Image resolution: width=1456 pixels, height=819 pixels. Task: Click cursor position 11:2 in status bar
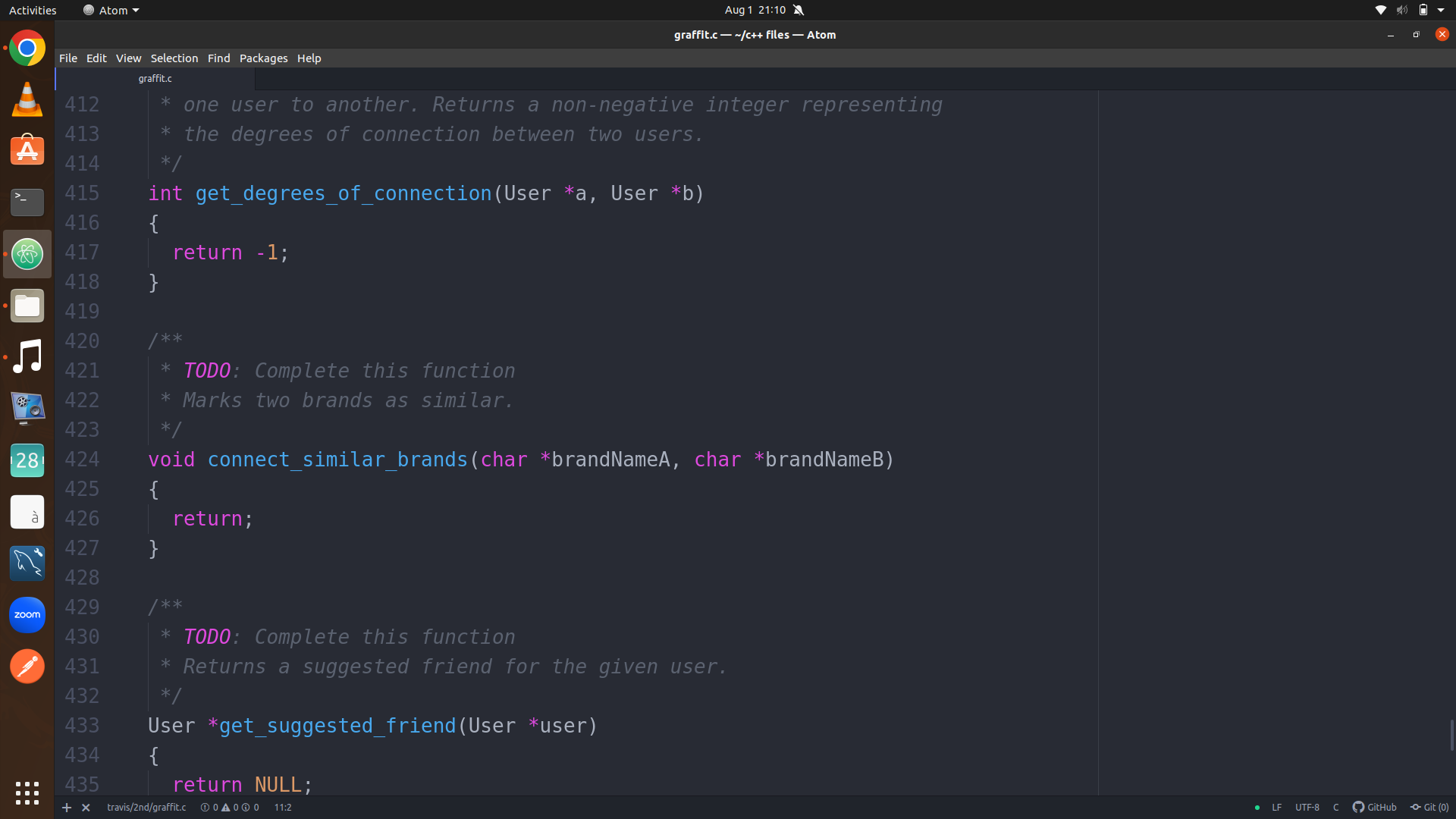point(283,808)
